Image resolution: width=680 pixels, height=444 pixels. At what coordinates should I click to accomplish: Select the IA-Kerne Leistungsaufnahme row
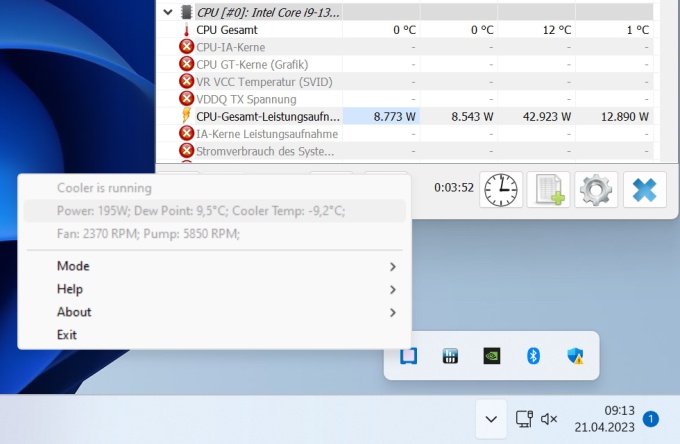pos(406,134)
